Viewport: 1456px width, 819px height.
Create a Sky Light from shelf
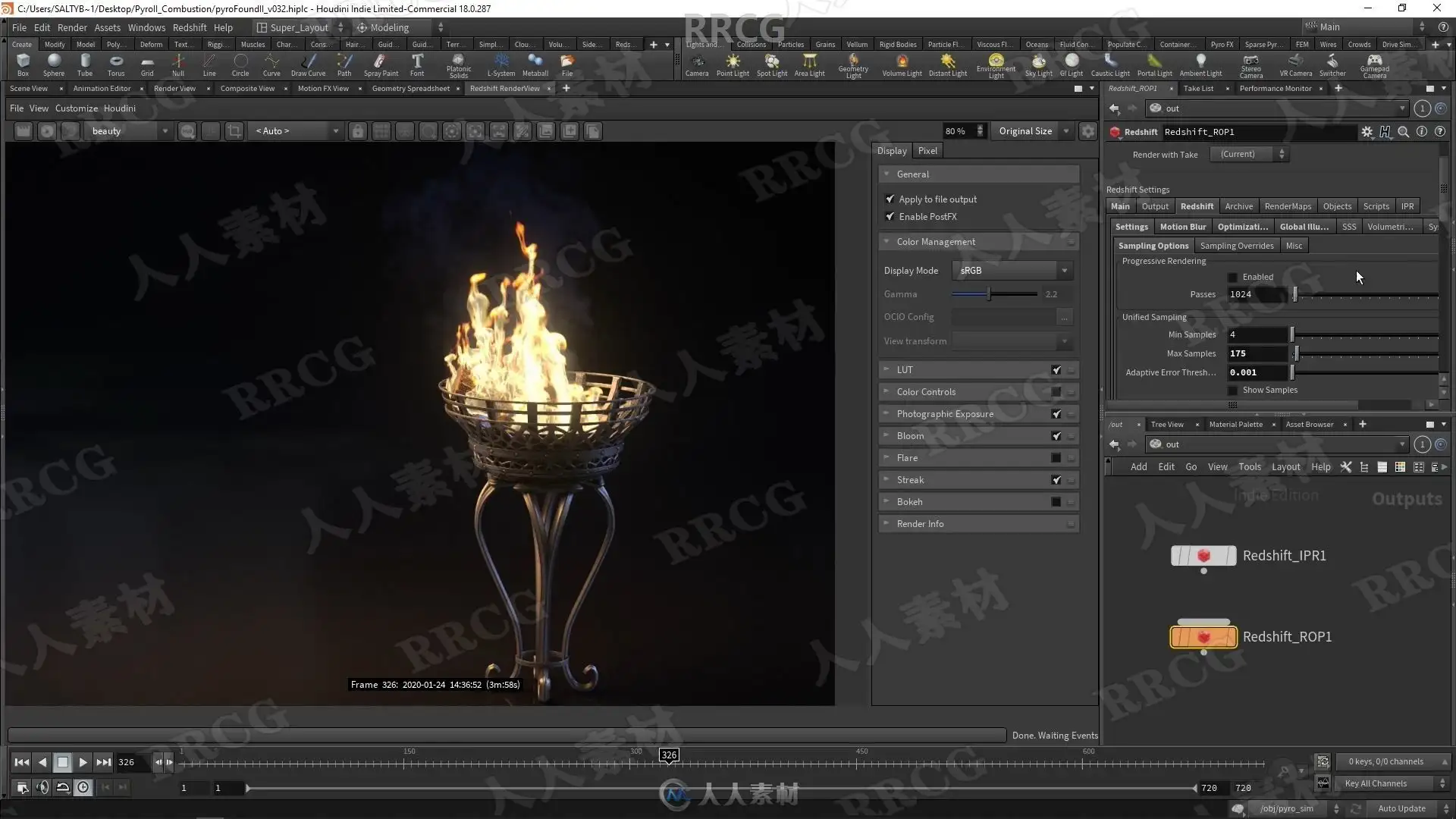1038,64
